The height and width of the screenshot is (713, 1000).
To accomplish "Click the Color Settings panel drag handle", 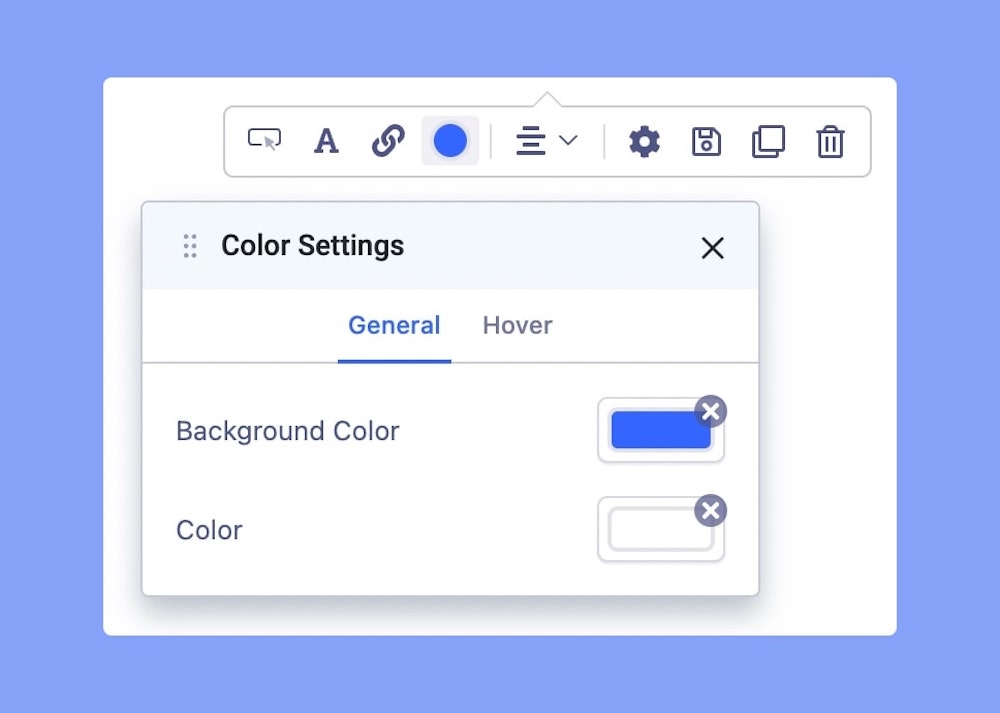I will point(190,246).
